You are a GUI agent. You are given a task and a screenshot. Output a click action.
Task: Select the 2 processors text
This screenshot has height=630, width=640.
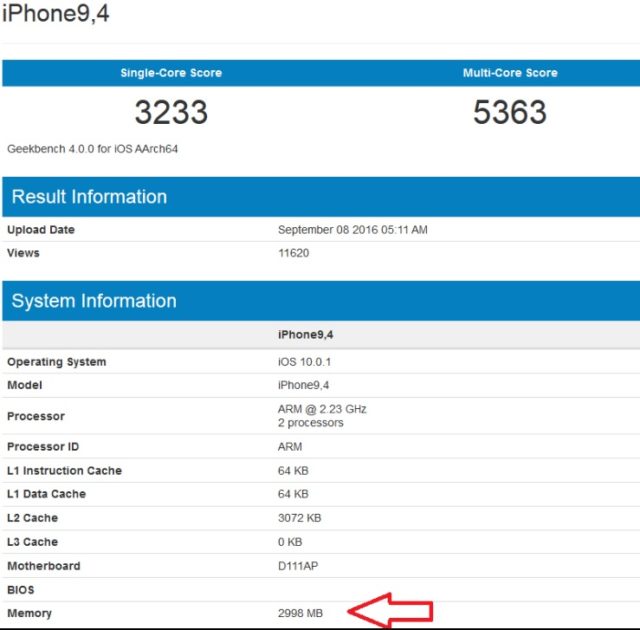(x=311, y=423)
